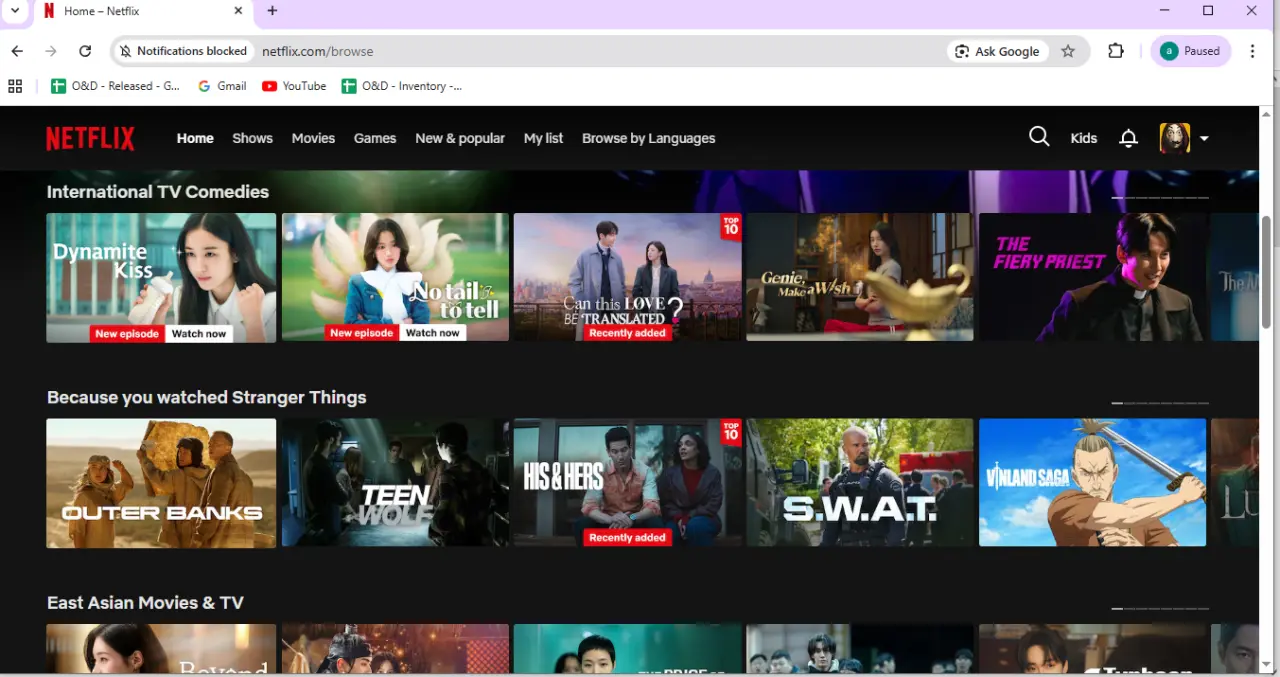Open the His & Hers thumbnail

pos(627,483)
